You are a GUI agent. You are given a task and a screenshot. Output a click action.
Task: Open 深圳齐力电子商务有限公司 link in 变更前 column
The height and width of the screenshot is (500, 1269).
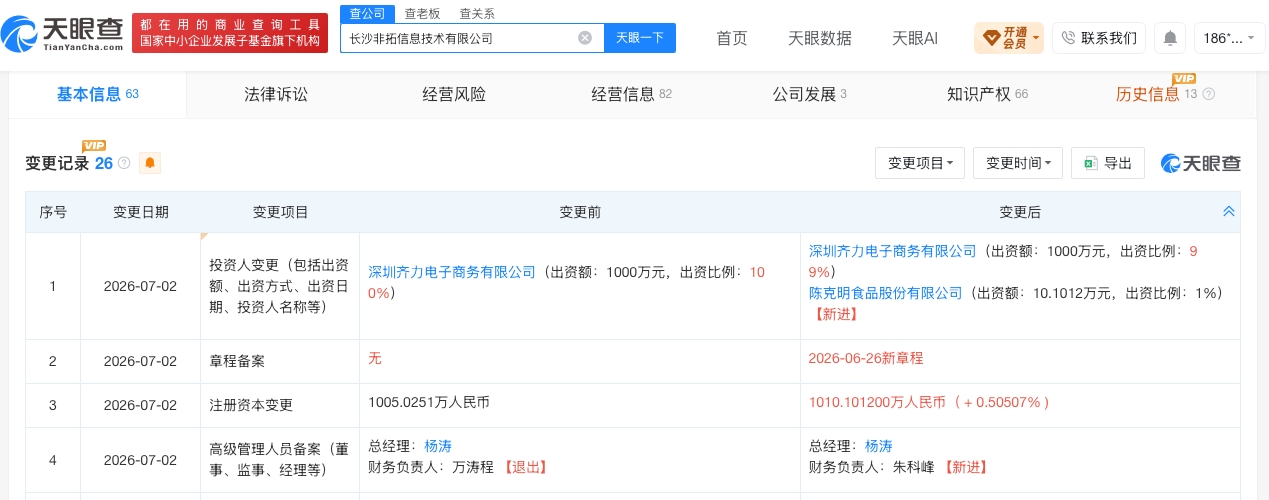click(452, 272)
